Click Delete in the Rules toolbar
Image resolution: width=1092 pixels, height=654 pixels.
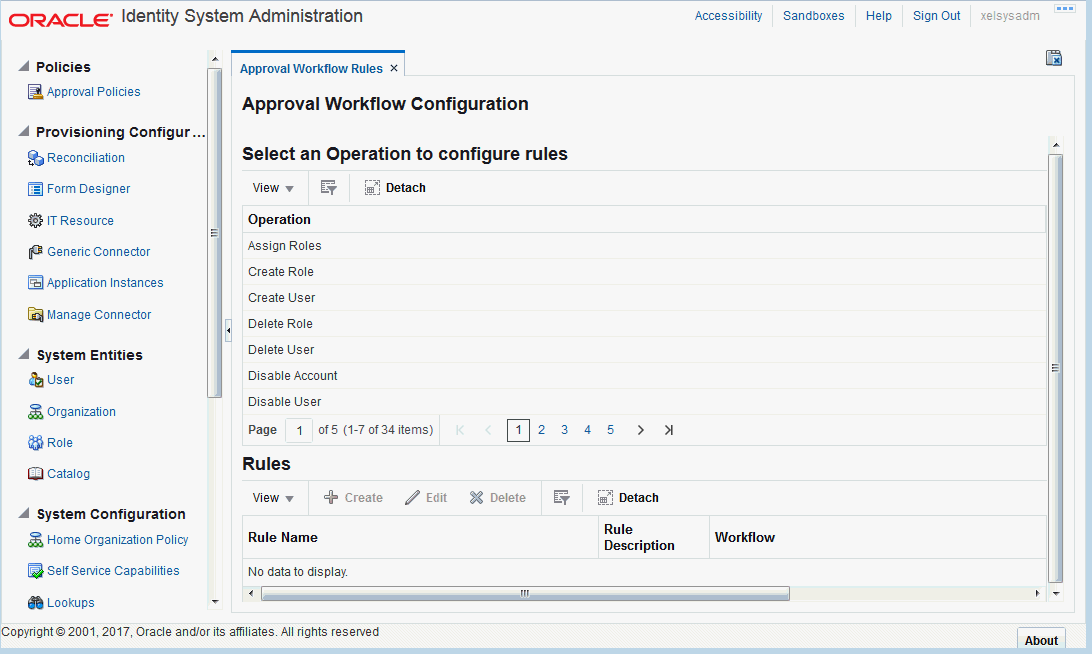(497, 497)
